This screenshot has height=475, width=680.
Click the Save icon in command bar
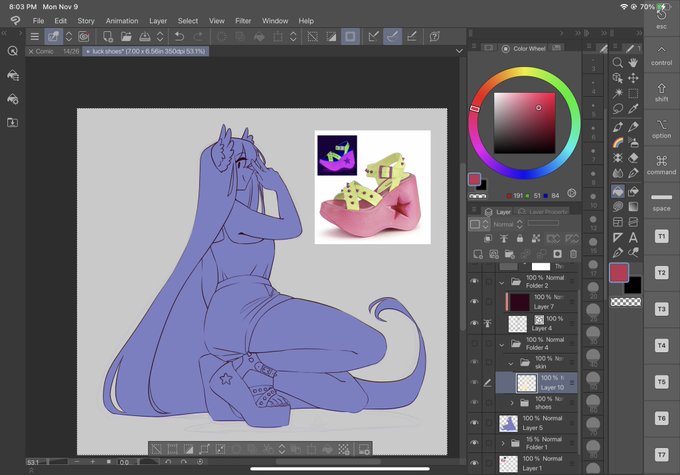coord(144,37)
